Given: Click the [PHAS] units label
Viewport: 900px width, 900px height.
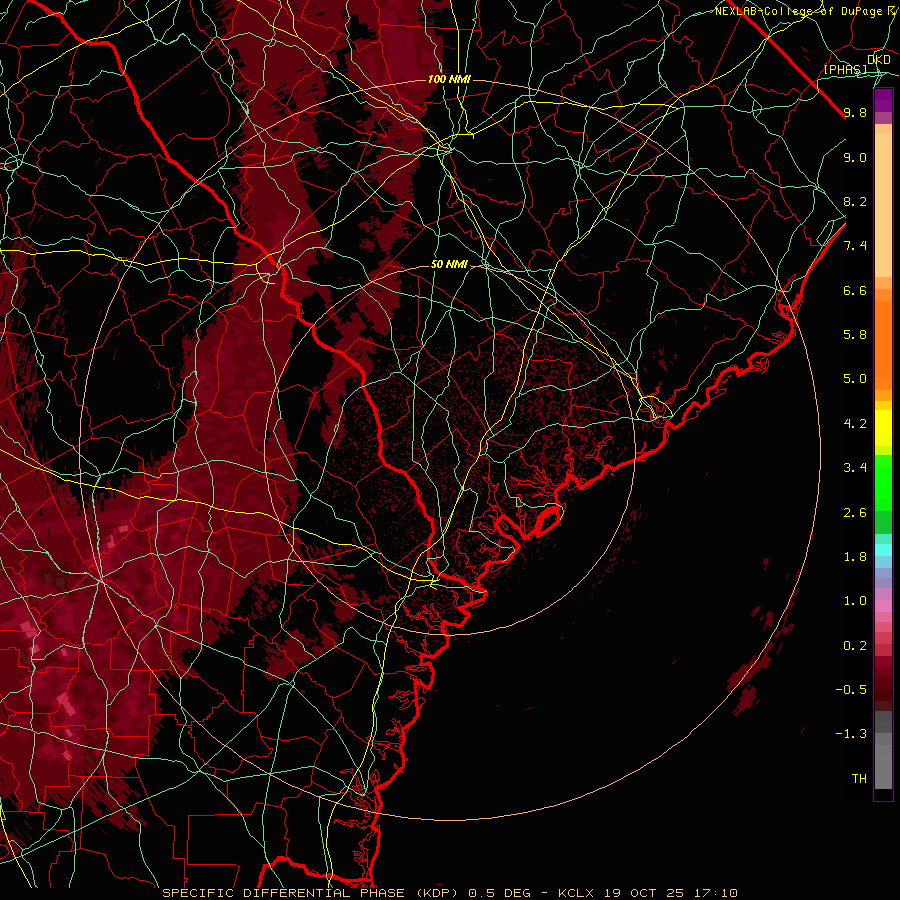Looking at the screenshot, I should (x=845, y=69).
